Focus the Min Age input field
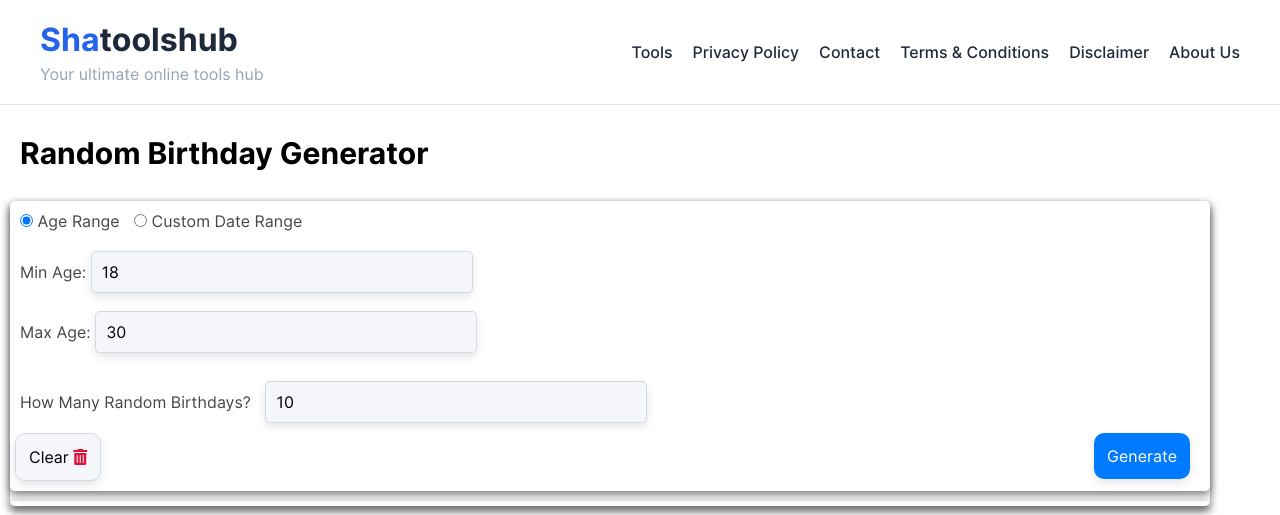The height and width of the screenshot is (515, 1280). point(282,272)
